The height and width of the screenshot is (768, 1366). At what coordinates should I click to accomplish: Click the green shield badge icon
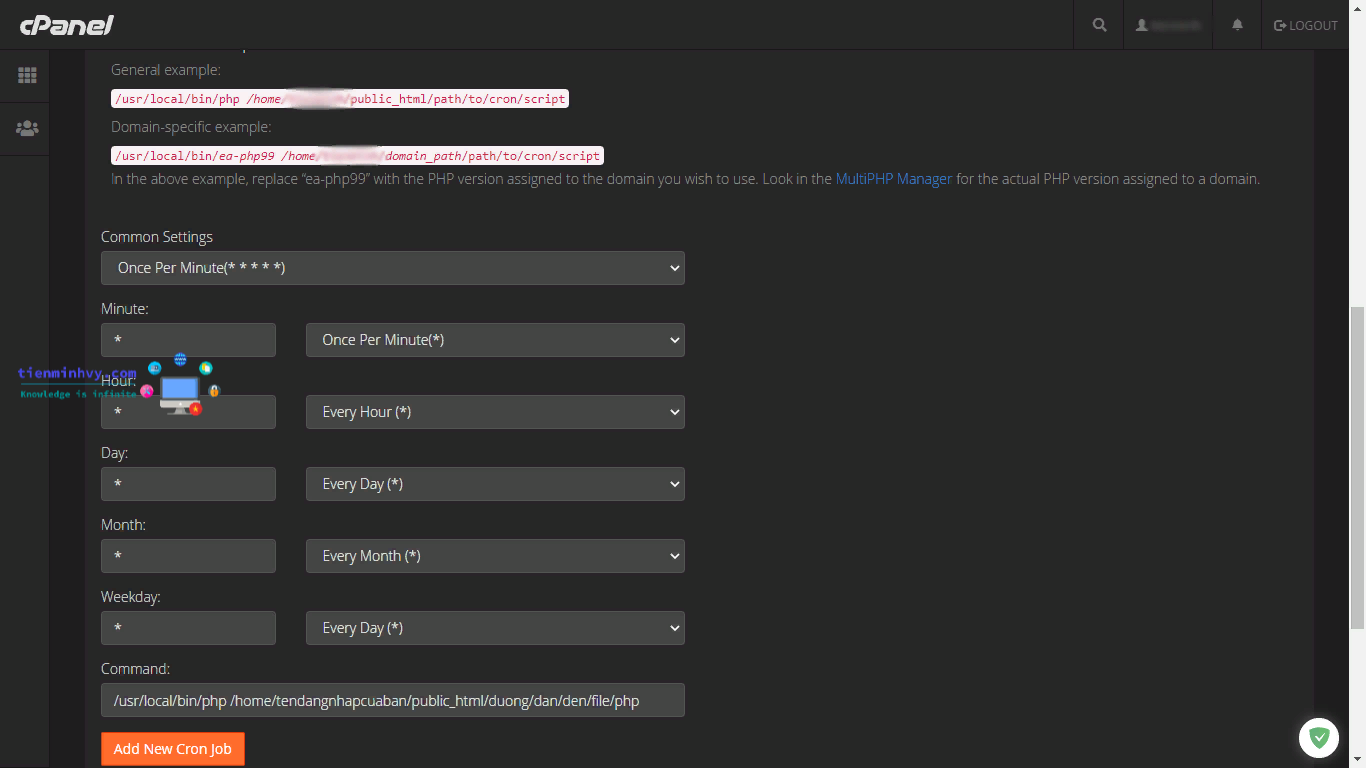1319,738
